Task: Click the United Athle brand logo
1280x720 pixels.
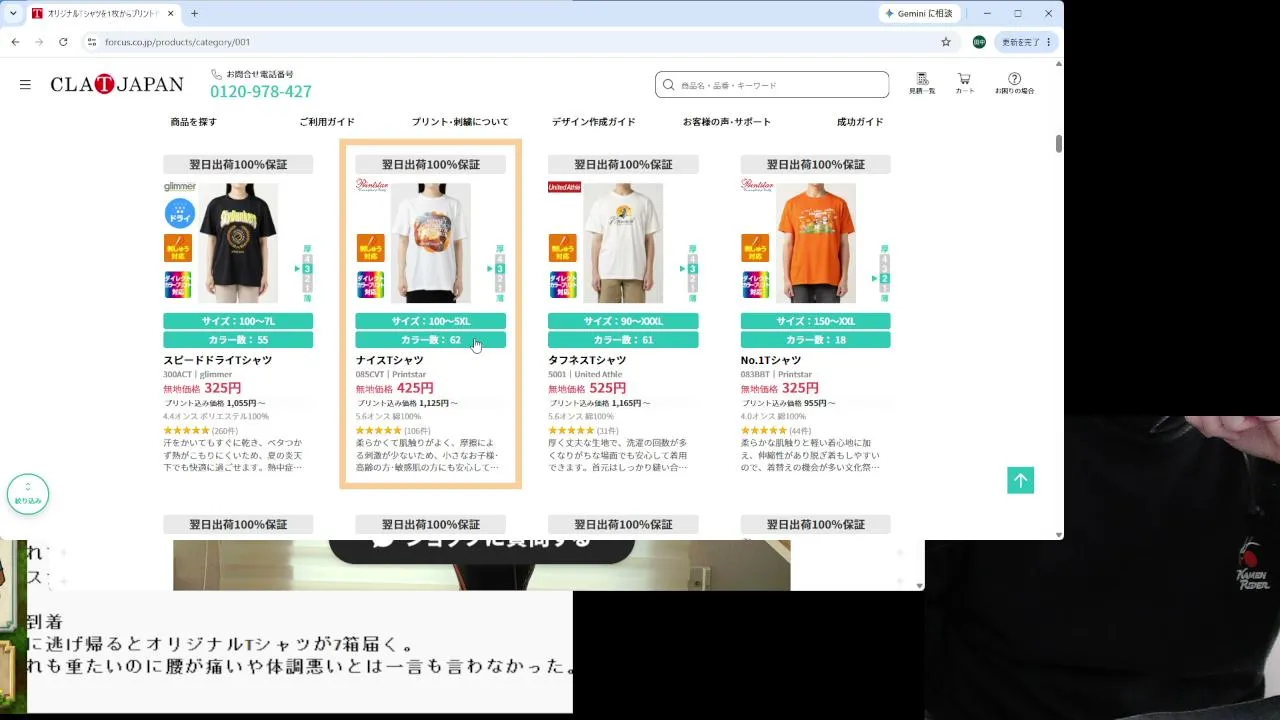Action: point(564,187)
